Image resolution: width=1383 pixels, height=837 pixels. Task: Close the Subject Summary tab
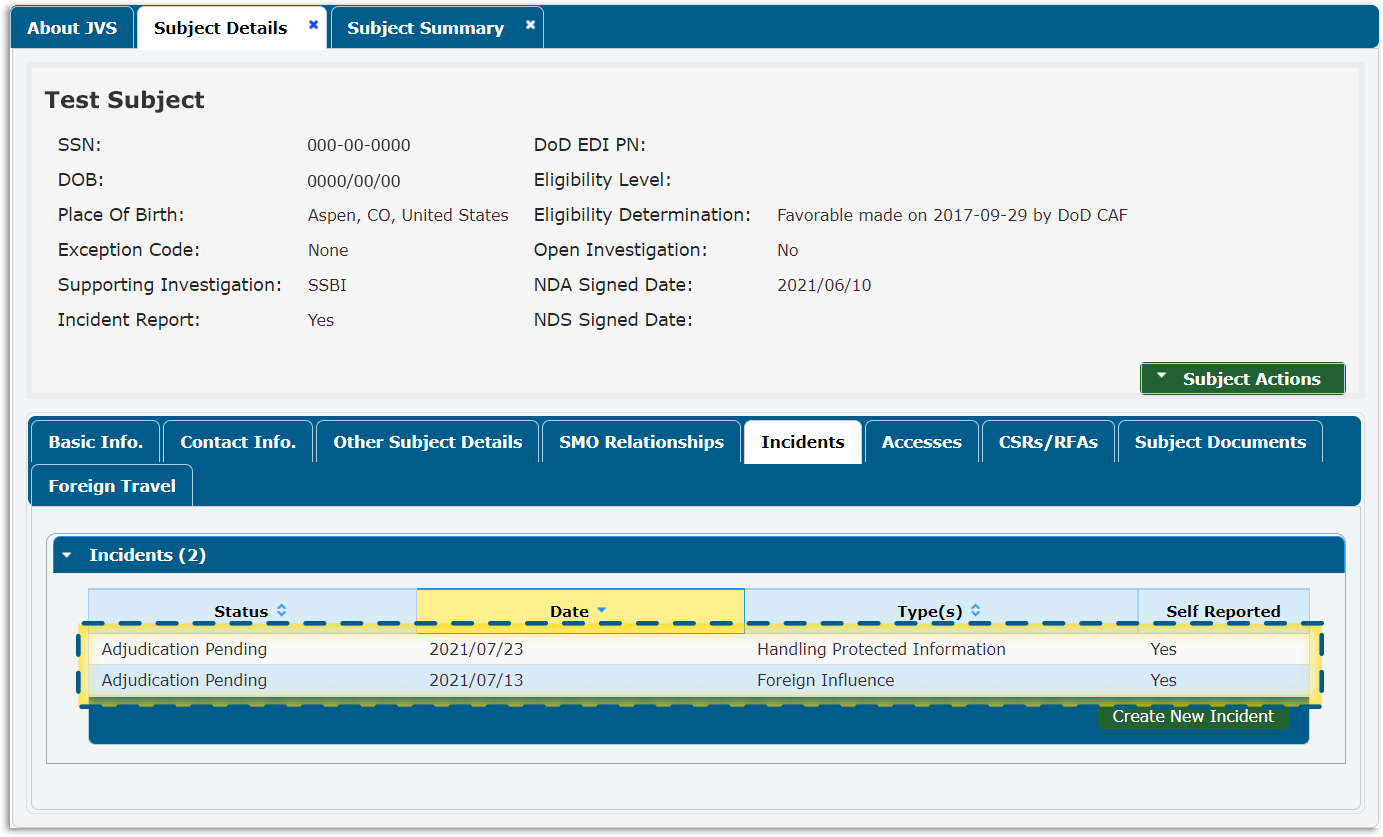(x=530, y=25)
